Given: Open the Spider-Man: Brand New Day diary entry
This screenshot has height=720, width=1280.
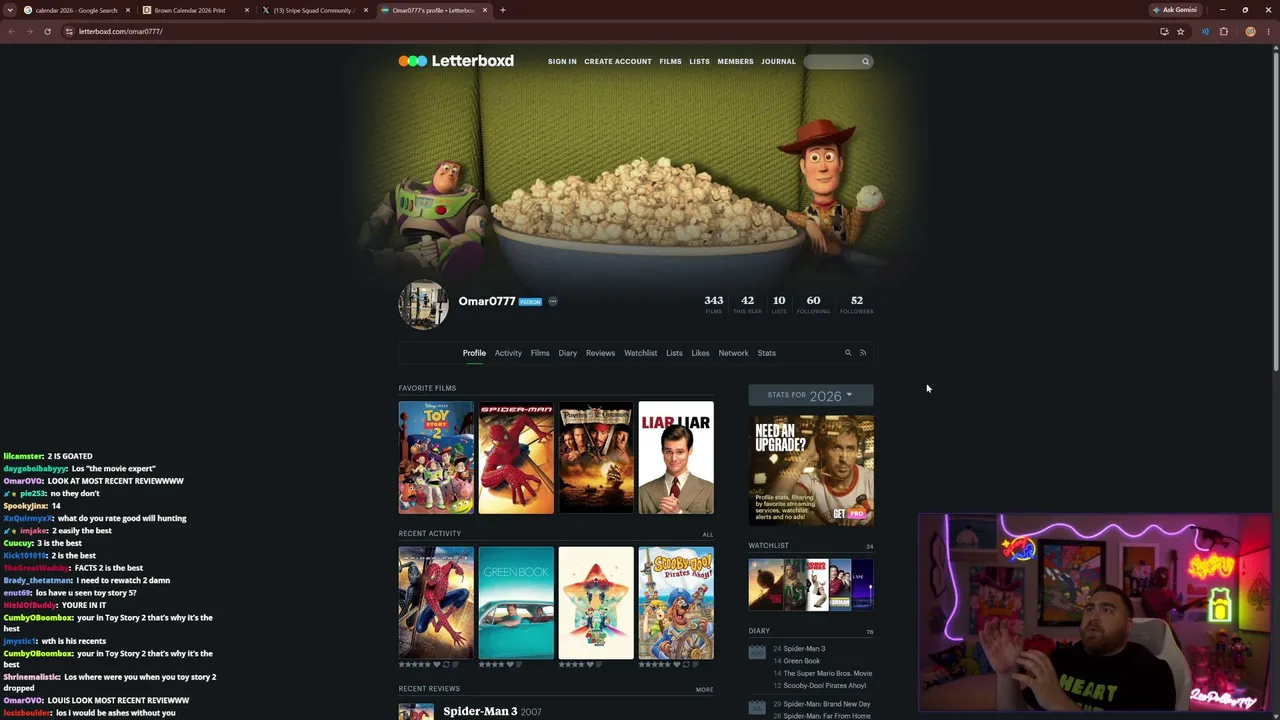Looking at the screenshot, I should [827, 704].
